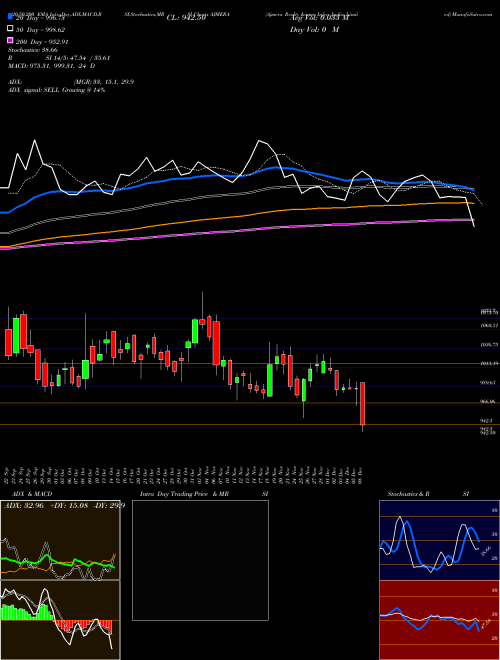This screenshot has width=500, height=660.
Task: Click the Intra Day Trading Price & MRSI title
Action: pos(204,494)
